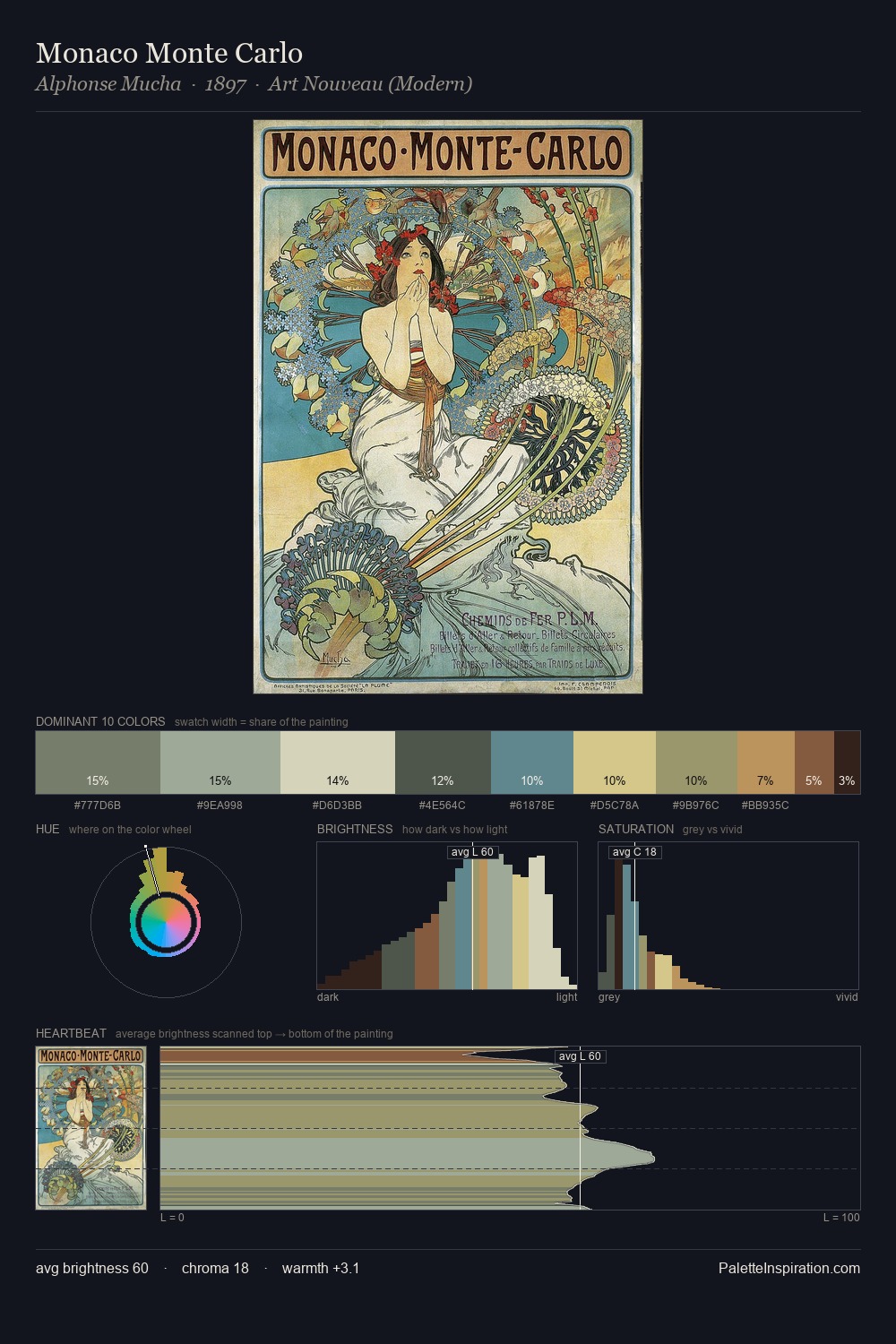Select the #BB935C tan swatch at 7%
Viewport: 896px width, 1344px height.
tap(766, 762)
